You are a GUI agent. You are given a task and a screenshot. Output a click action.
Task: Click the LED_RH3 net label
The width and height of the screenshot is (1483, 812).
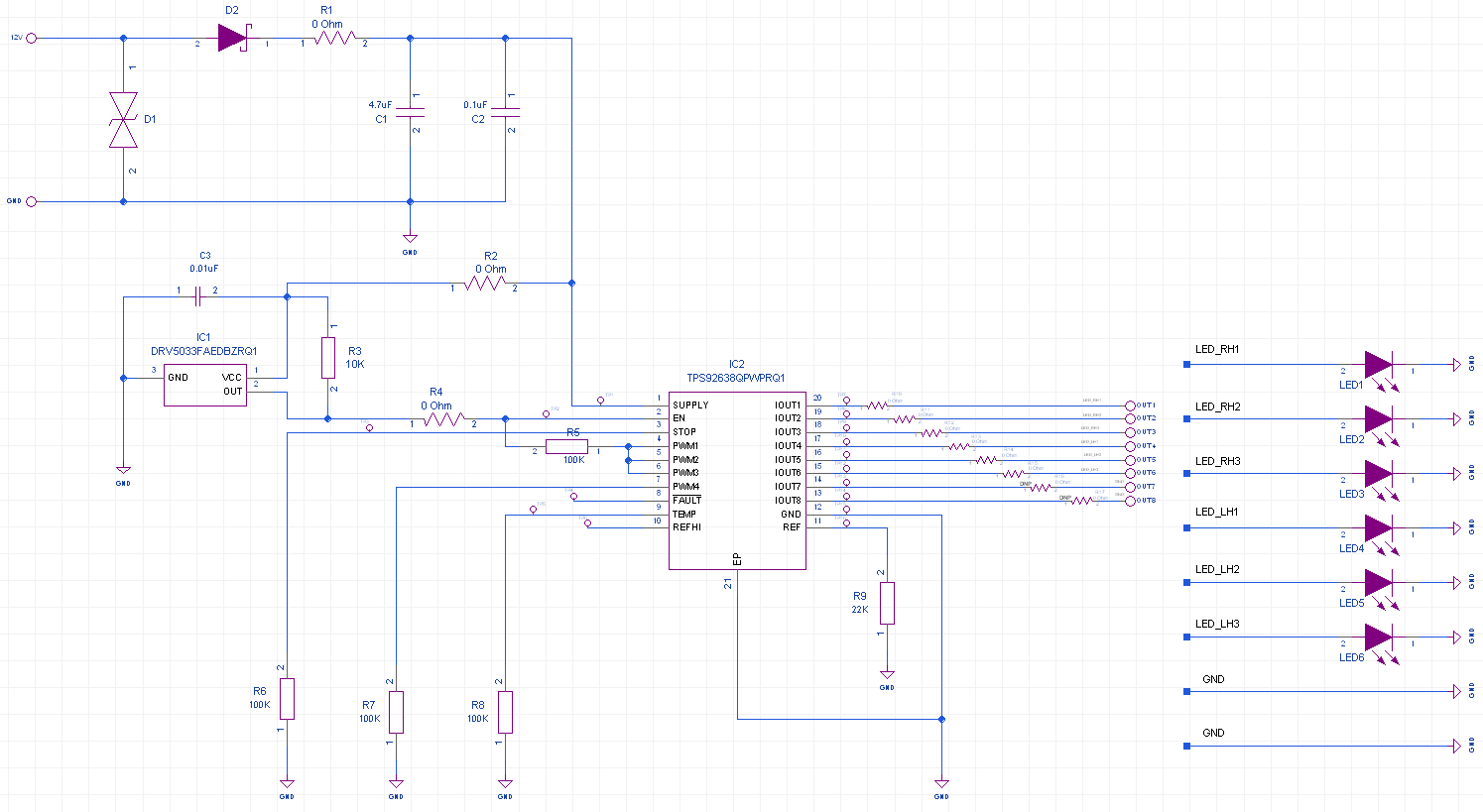[1218, 461]
